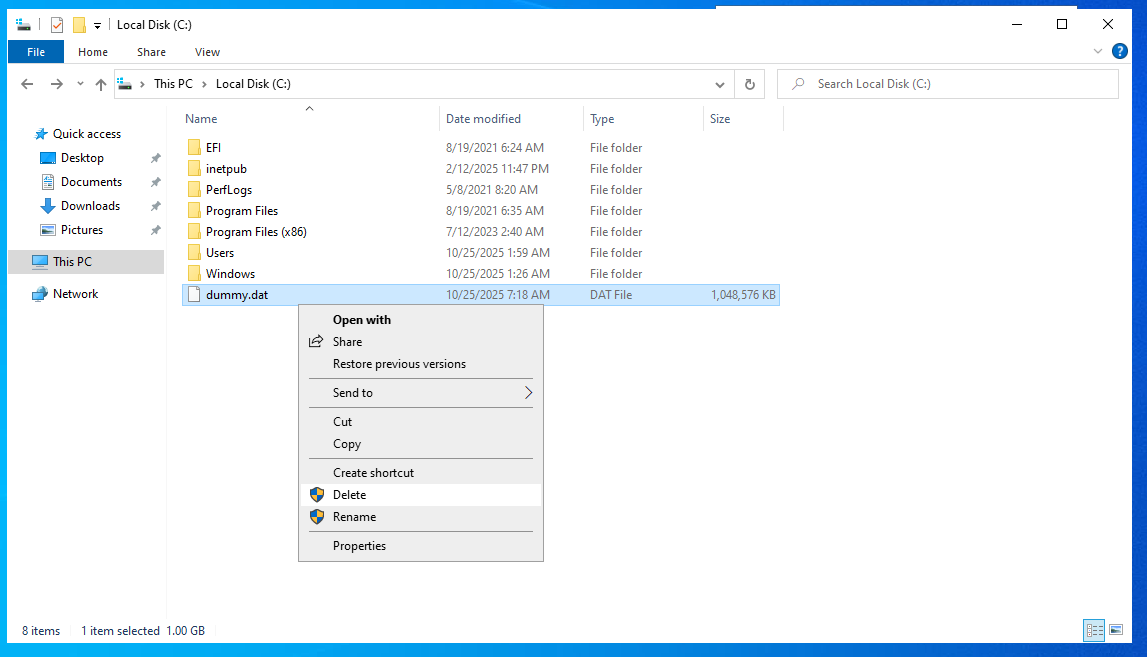This screenshot has width=1147, height=657.
Task: Open Properties from the context menu
Action: click(x=421, y=546)
